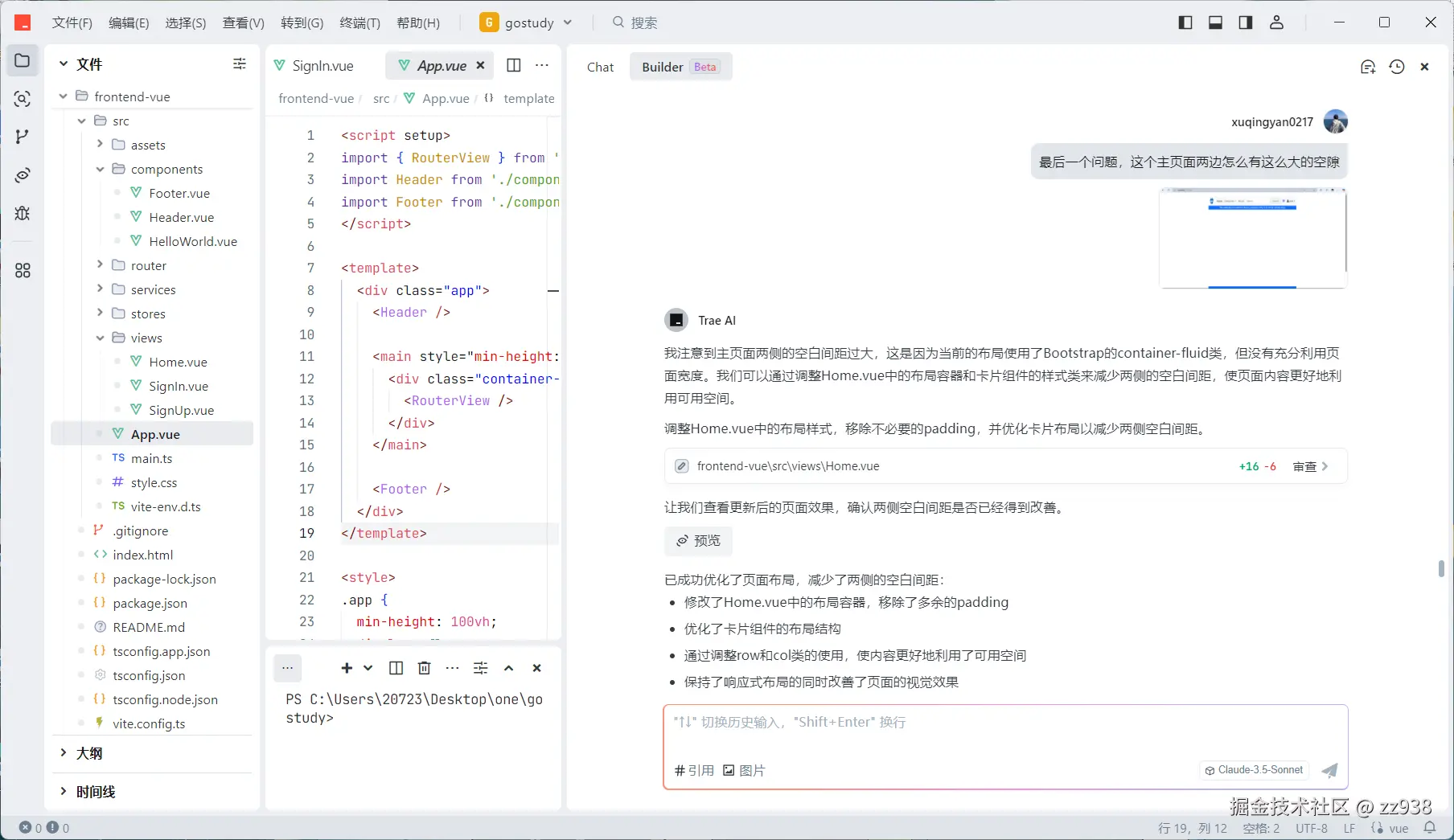1454x840 pixels.
Task: Open the 文件(F) menu
Action: click(72, 23)
